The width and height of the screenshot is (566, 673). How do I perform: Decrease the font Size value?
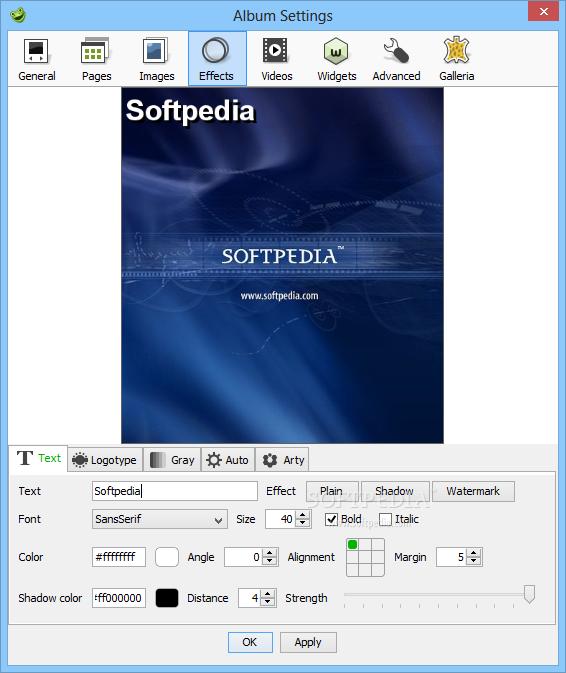coord(303,523)
